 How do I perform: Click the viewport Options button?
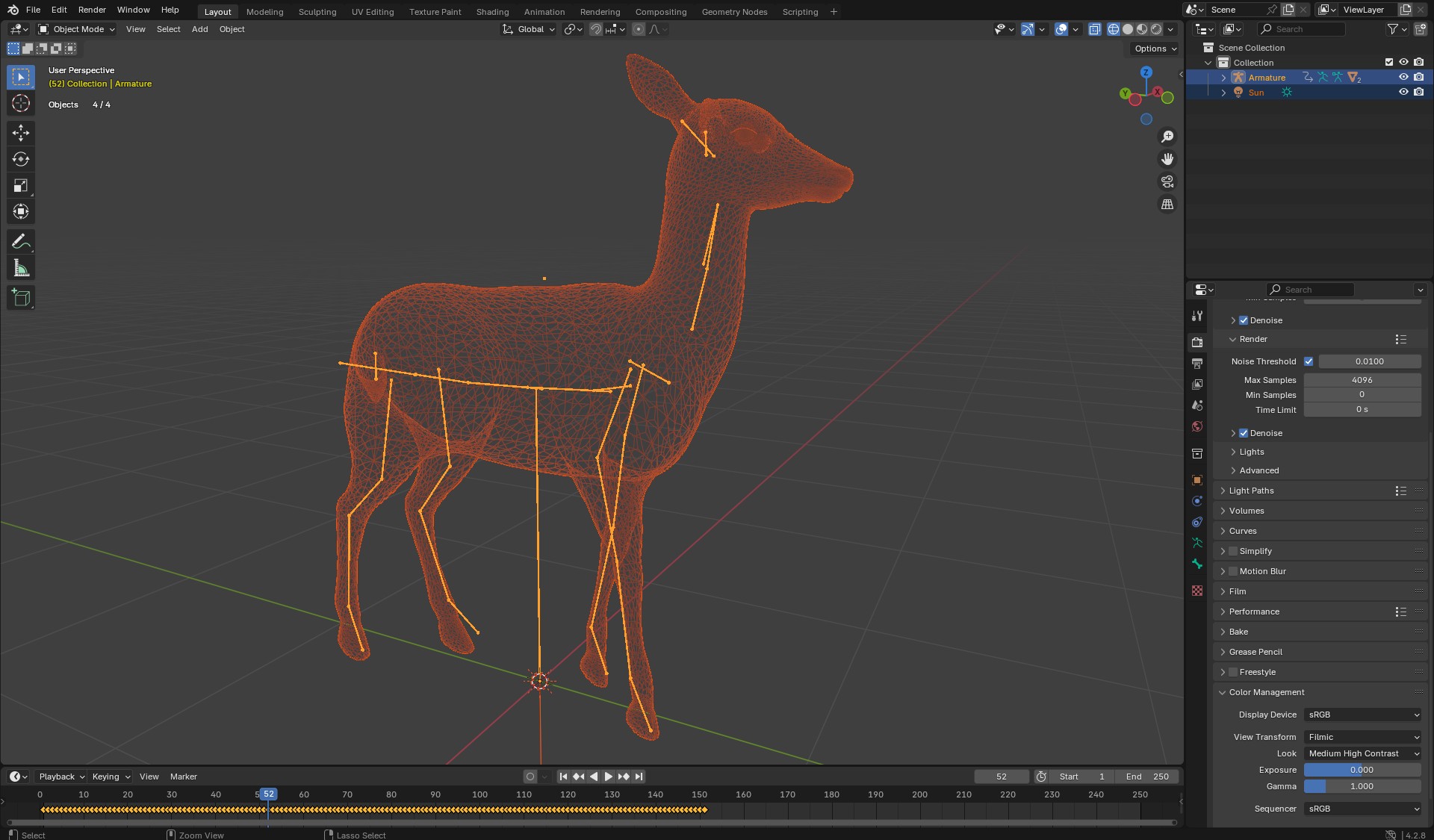1155,49
